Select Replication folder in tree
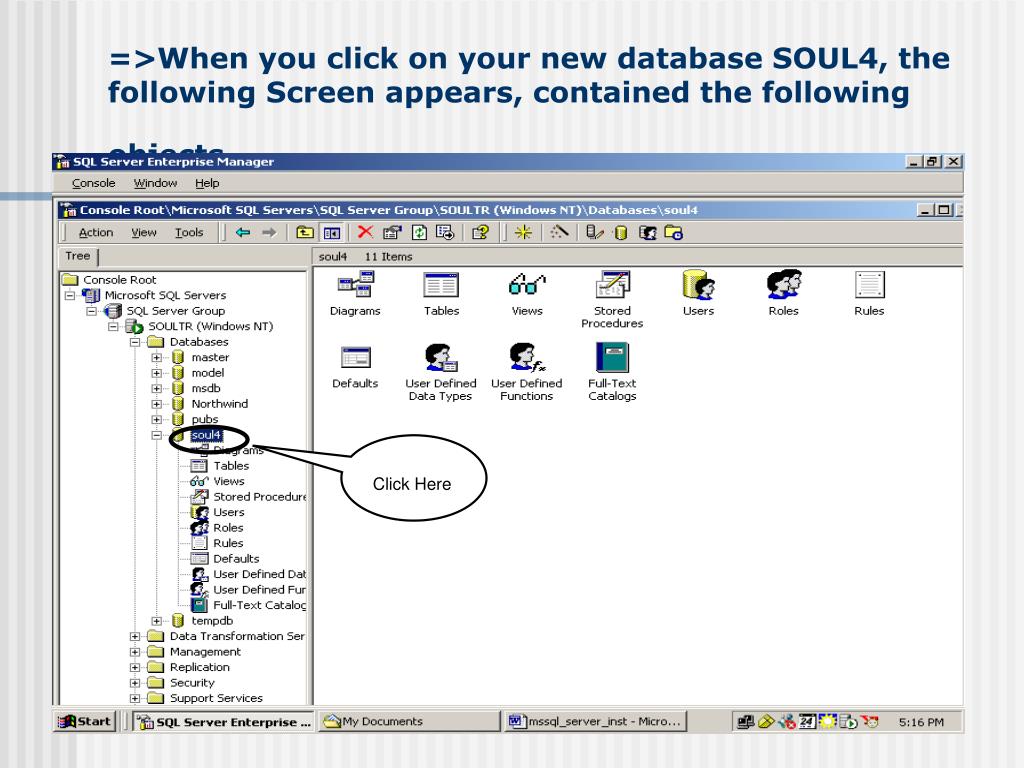The width and height of the screenshot is (1024, 768). [x=199, y=667]
